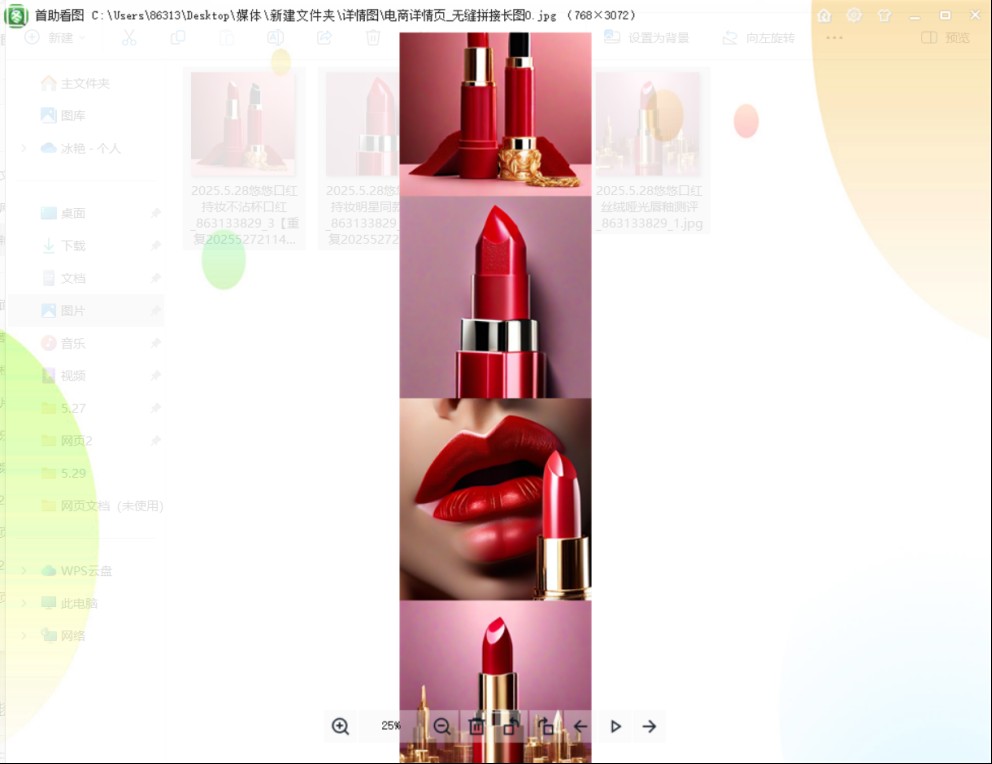Screen dimensions: 992x764
Task: Click the green image viewer app logo
Action: tap(16, 15)
